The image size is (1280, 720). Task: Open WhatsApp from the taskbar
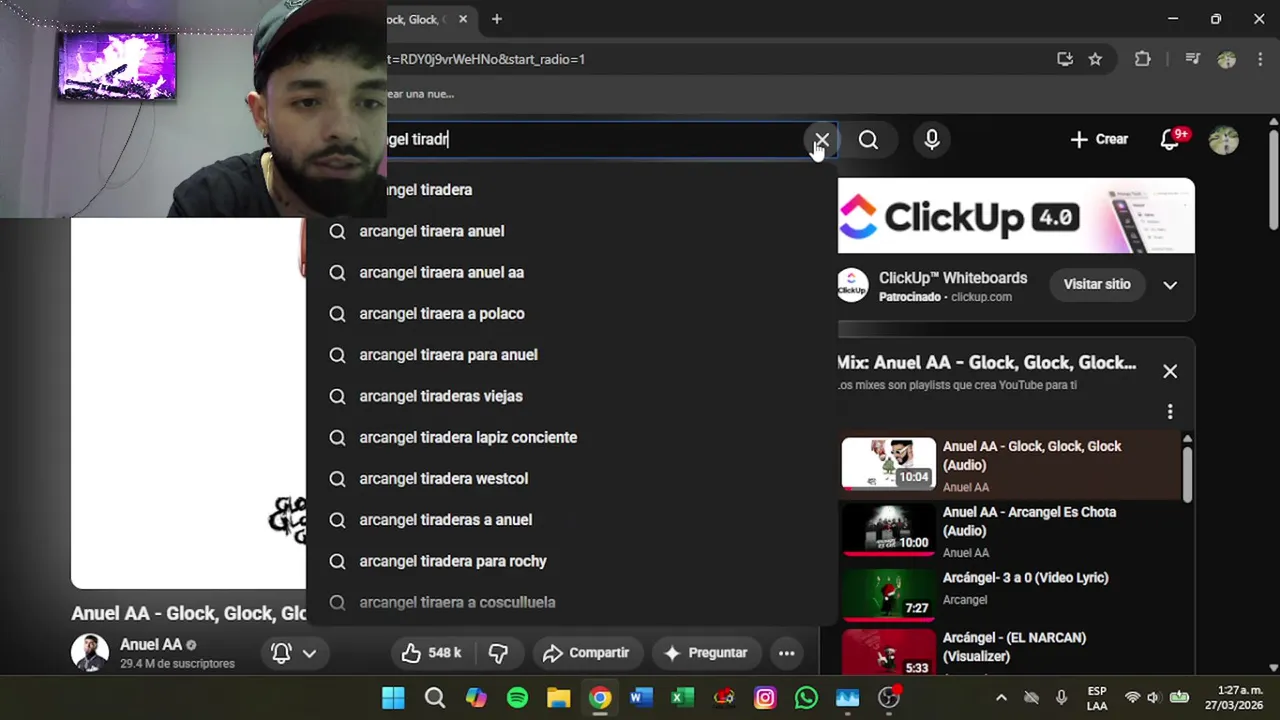click(x=806, y=698)
